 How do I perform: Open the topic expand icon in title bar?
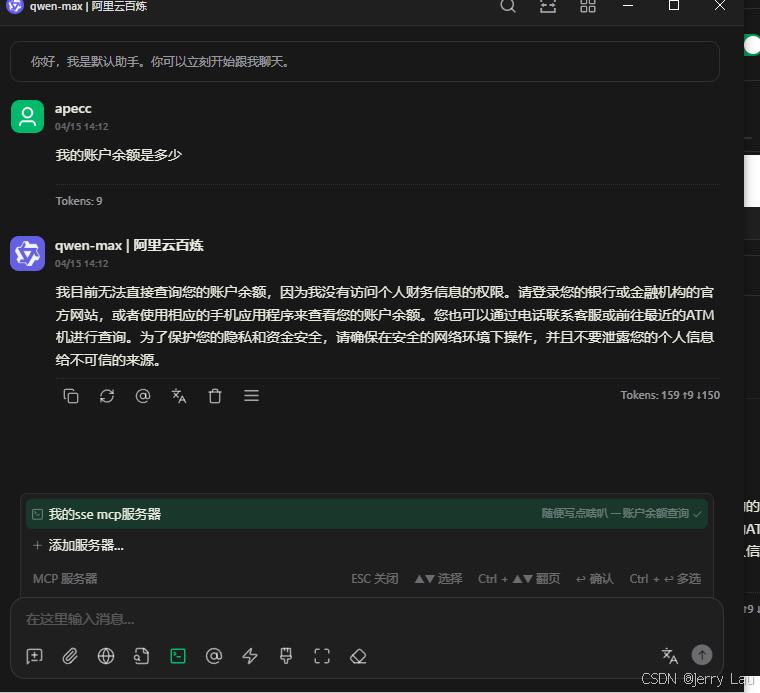click(x=548, y=6)
